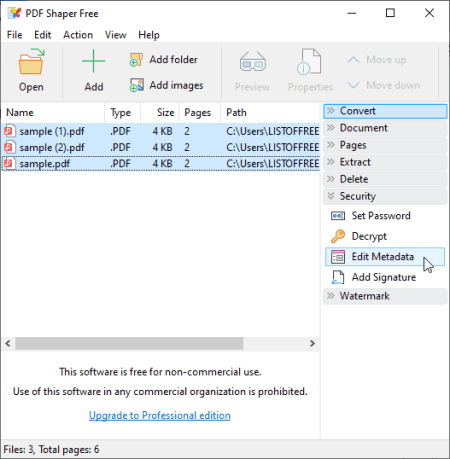Click the Preview glasses icon
This screenshot has width=450, height=459.
point(253,62)
